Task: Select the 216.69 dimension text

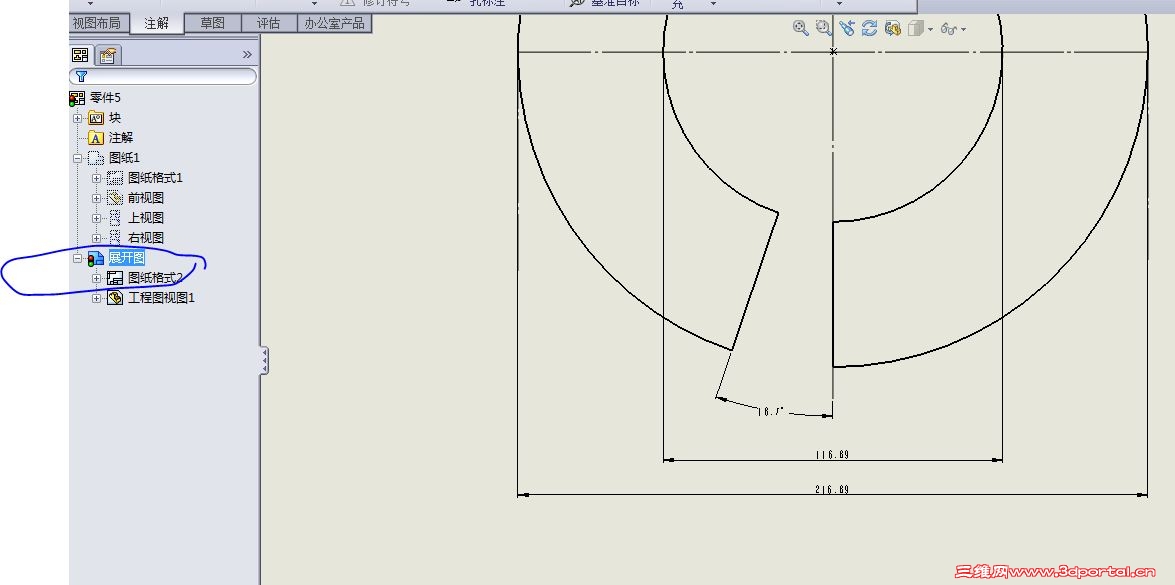Action: (832, 490)
